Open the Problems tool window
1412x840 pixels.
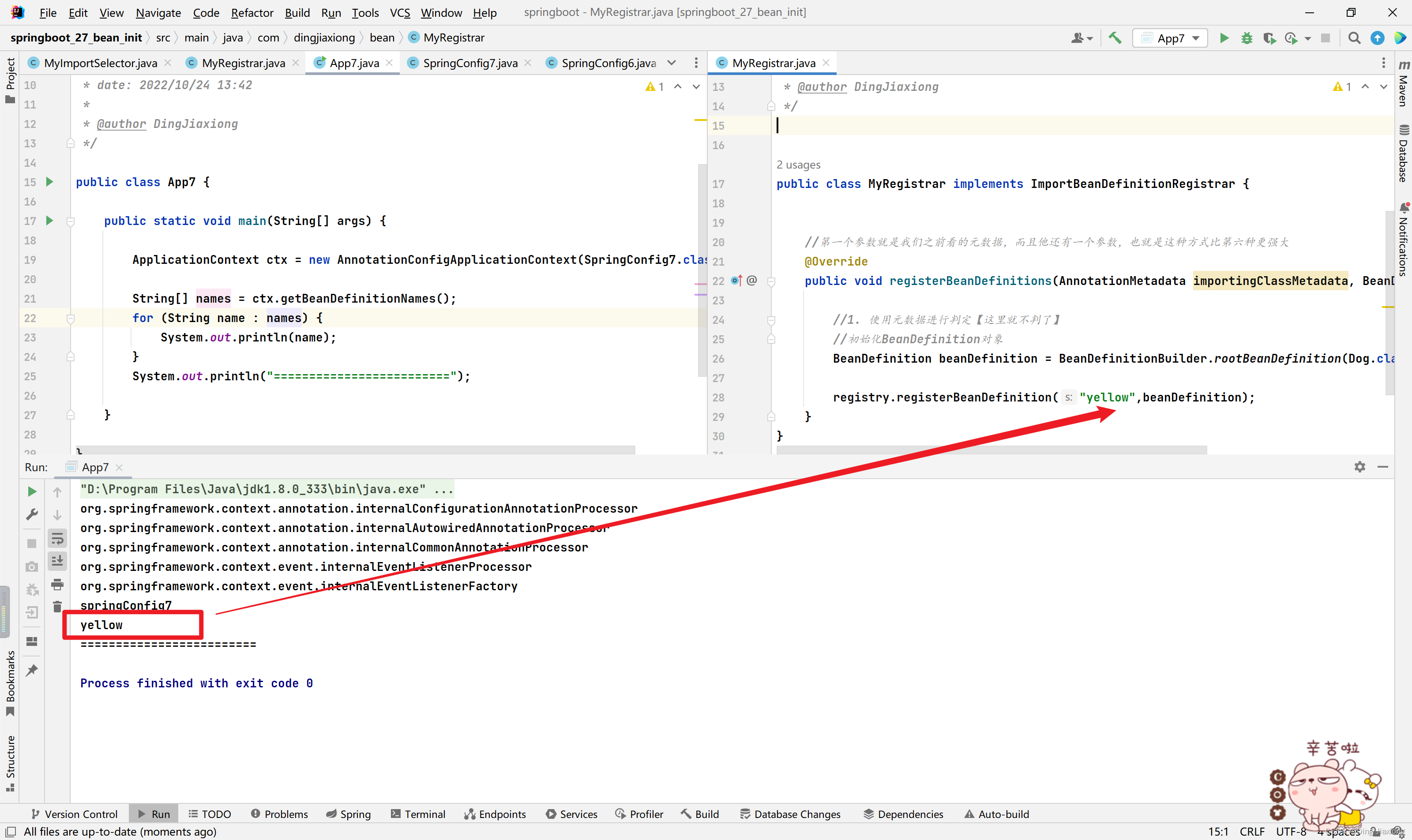[x=280, y=814]
